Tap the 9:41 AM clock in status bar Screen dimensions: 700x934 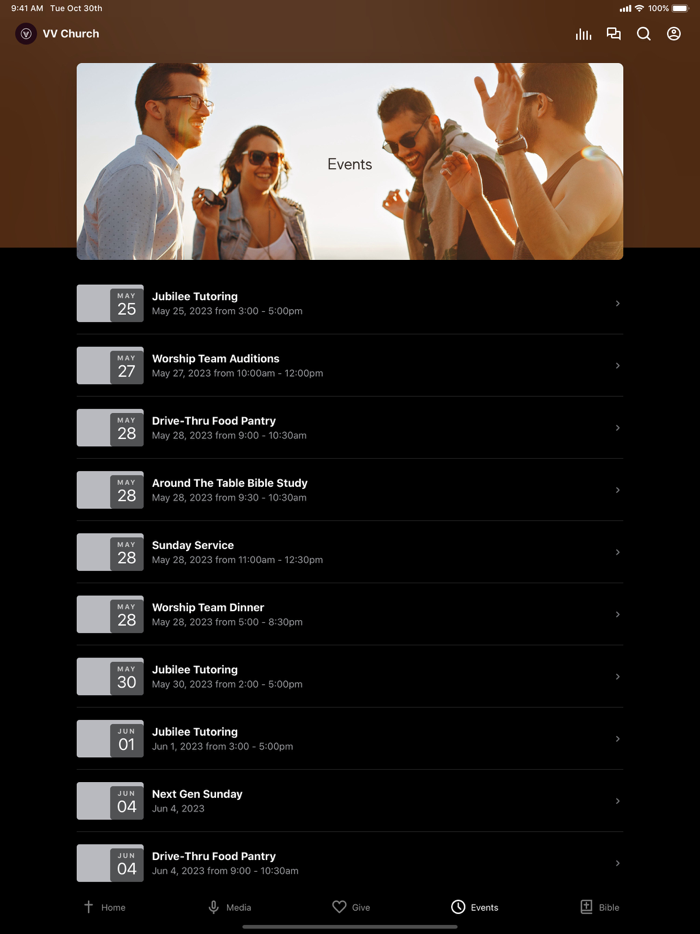pos(27,8)
